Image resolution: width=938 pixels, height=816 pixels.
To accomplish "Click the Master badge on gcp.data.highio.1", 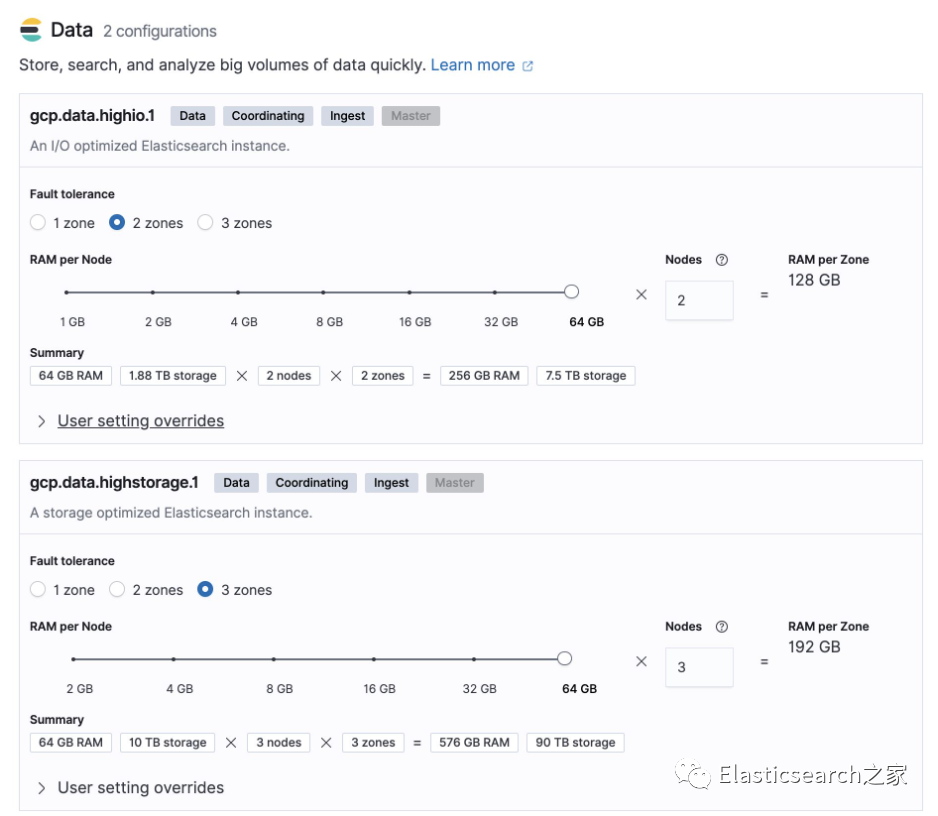I will [x=410, y=116].
